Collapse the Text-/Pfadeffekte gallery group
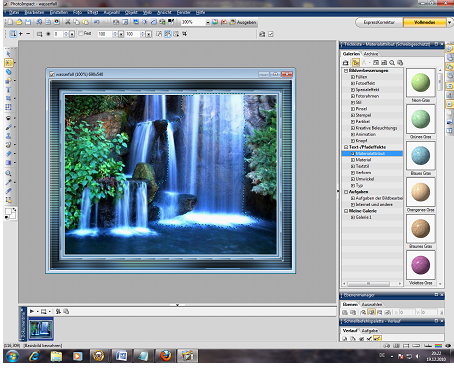The height and width of the screenshot is (375, 454). point(346,147)
